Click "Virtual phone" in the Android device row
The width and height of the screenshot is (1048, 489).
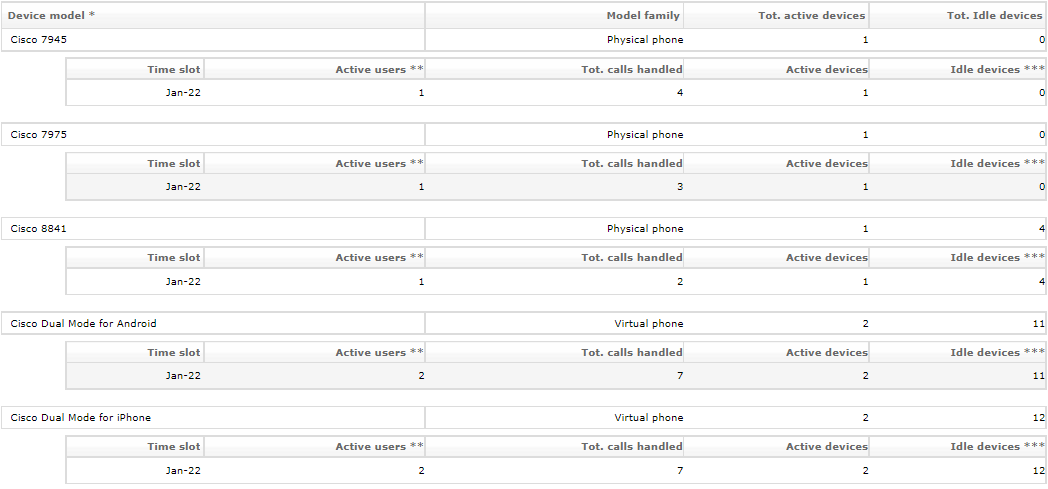(649, 324)
